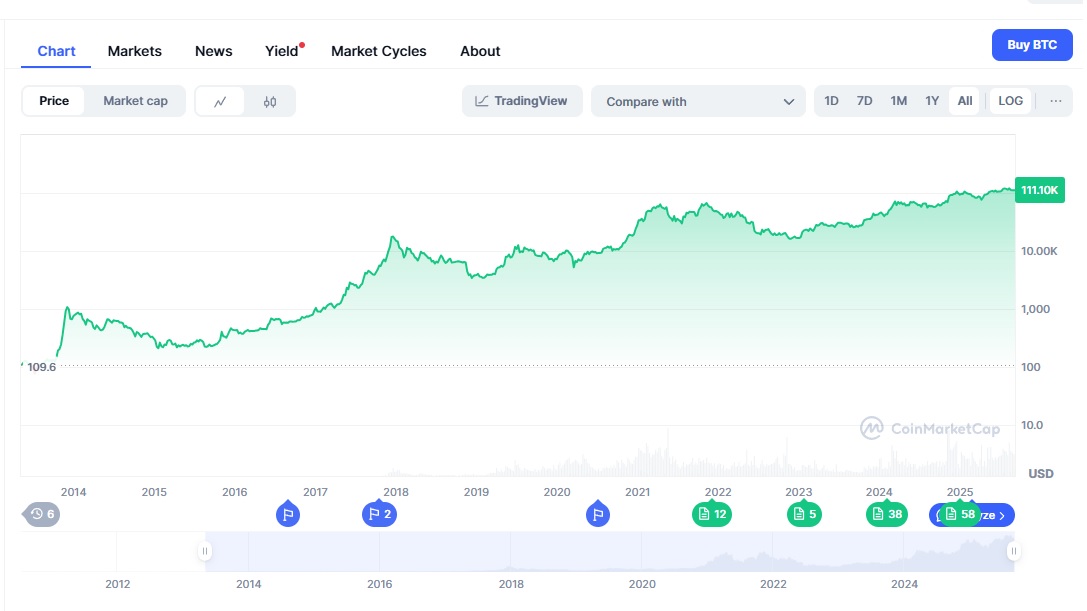This screenshot has height=611, width=1087.
Task: Toggle the LOG scale button
Action: tap(1010, 101)
